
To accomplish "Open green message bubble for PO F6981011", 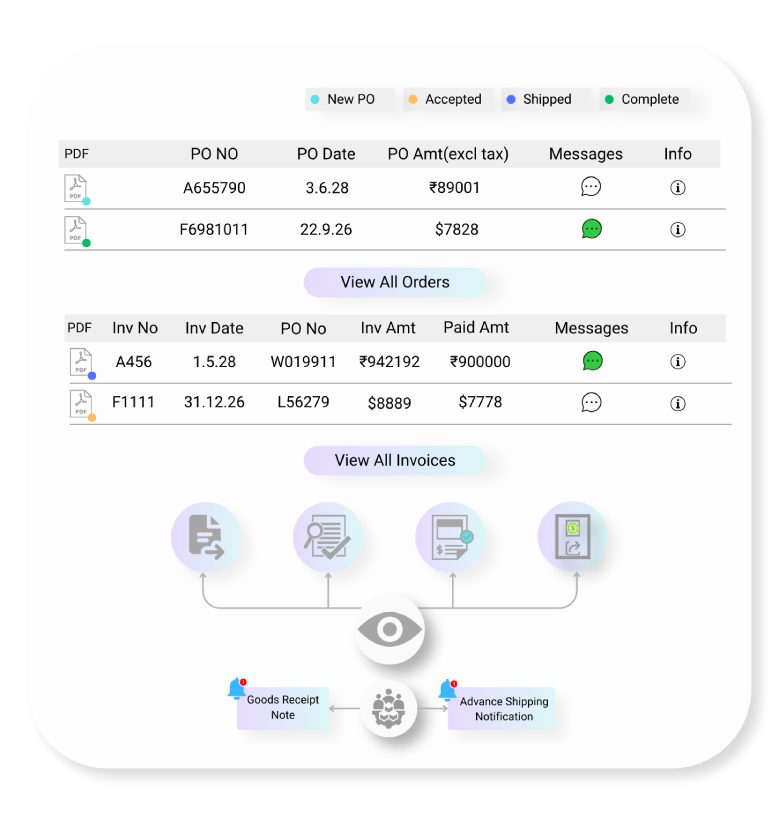I will point(592,229).
